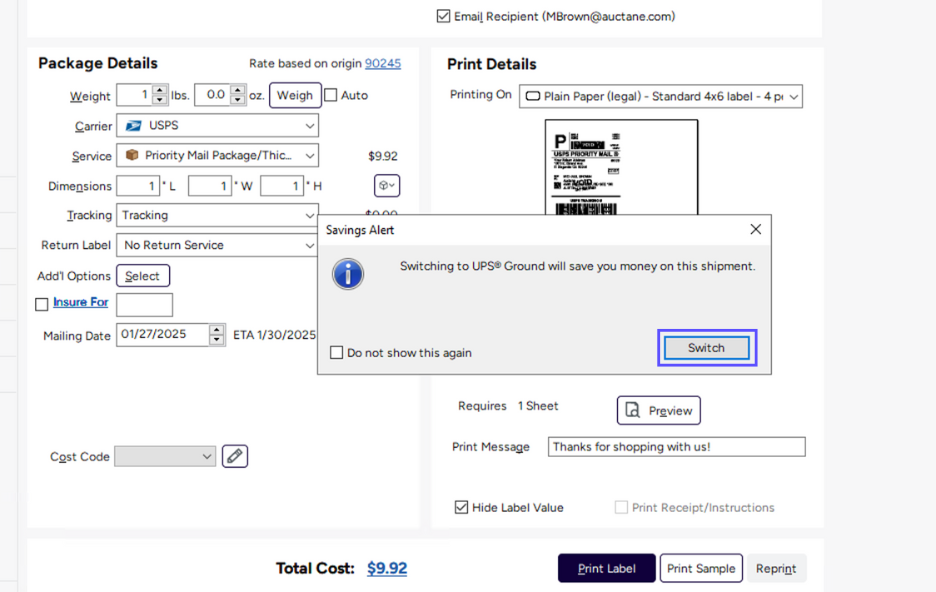Increase the oz weight with up arrow
This screenshot has height=592, width=936.
[x=238, y=91]
